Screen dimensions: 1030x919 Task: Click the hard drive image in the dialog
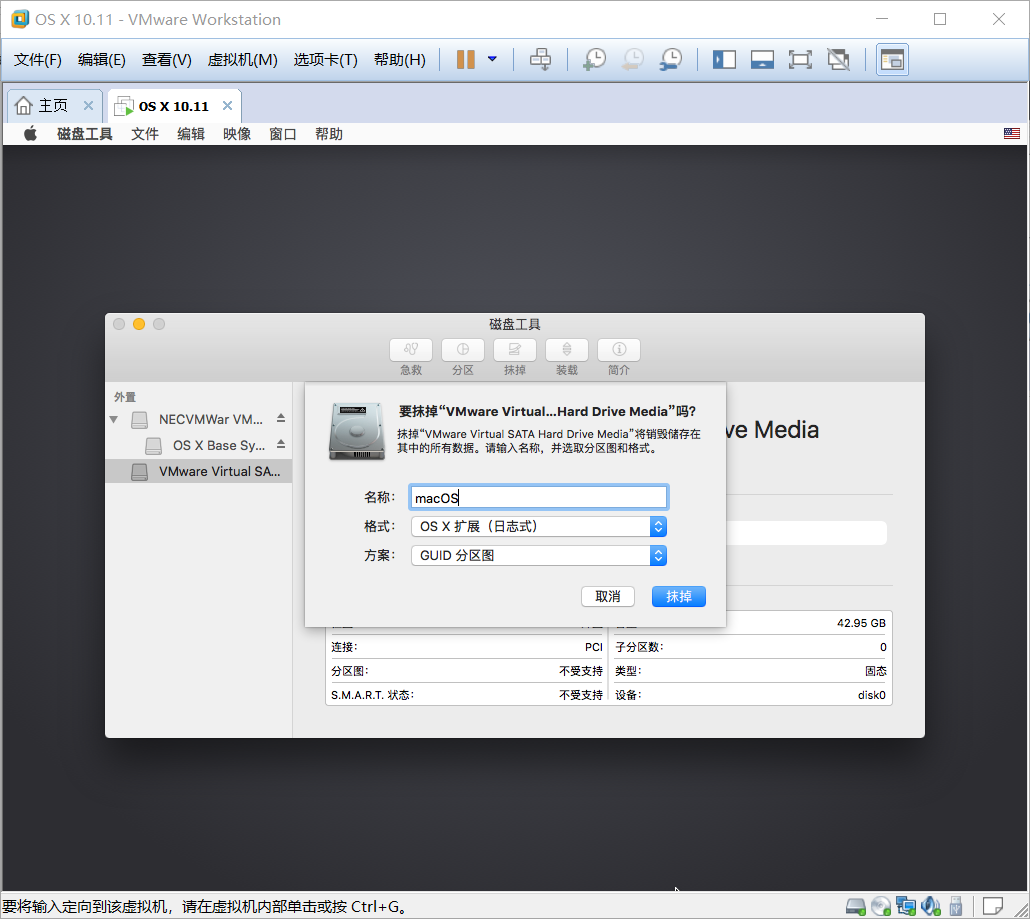tap(356, 431)
